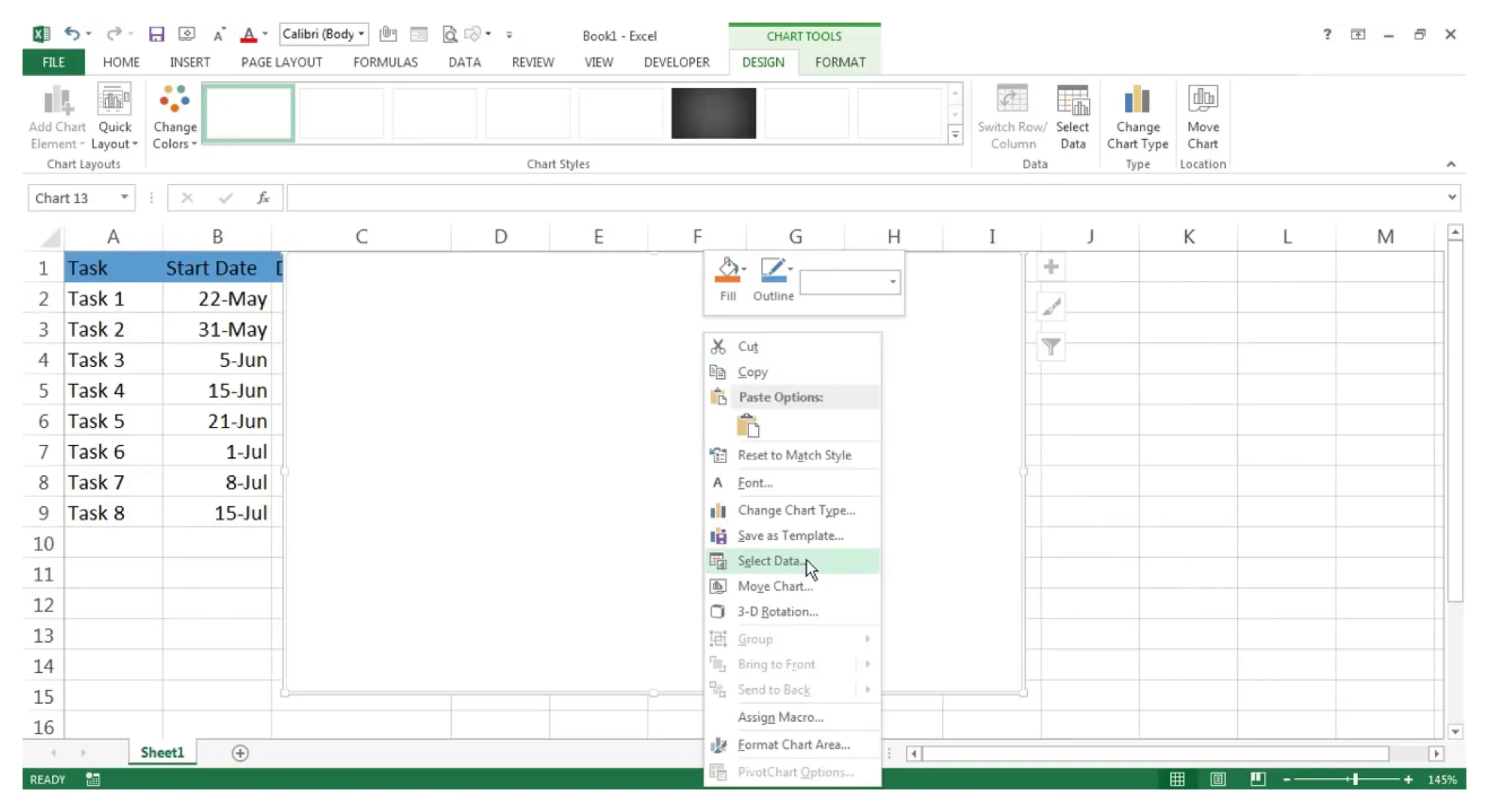The image size is (1489, 812).
Task: Click Select Data in context menu
Action: point(771,560)
